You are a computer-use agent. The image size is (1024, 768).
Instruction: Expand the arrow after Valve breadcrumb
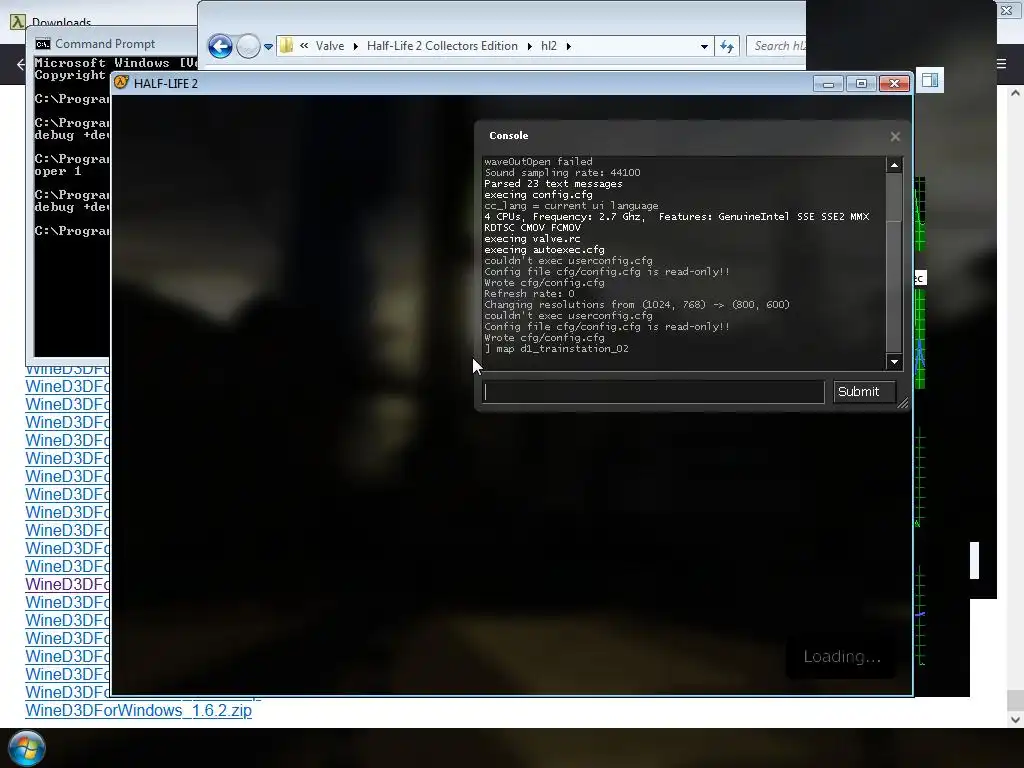point(355,46)
